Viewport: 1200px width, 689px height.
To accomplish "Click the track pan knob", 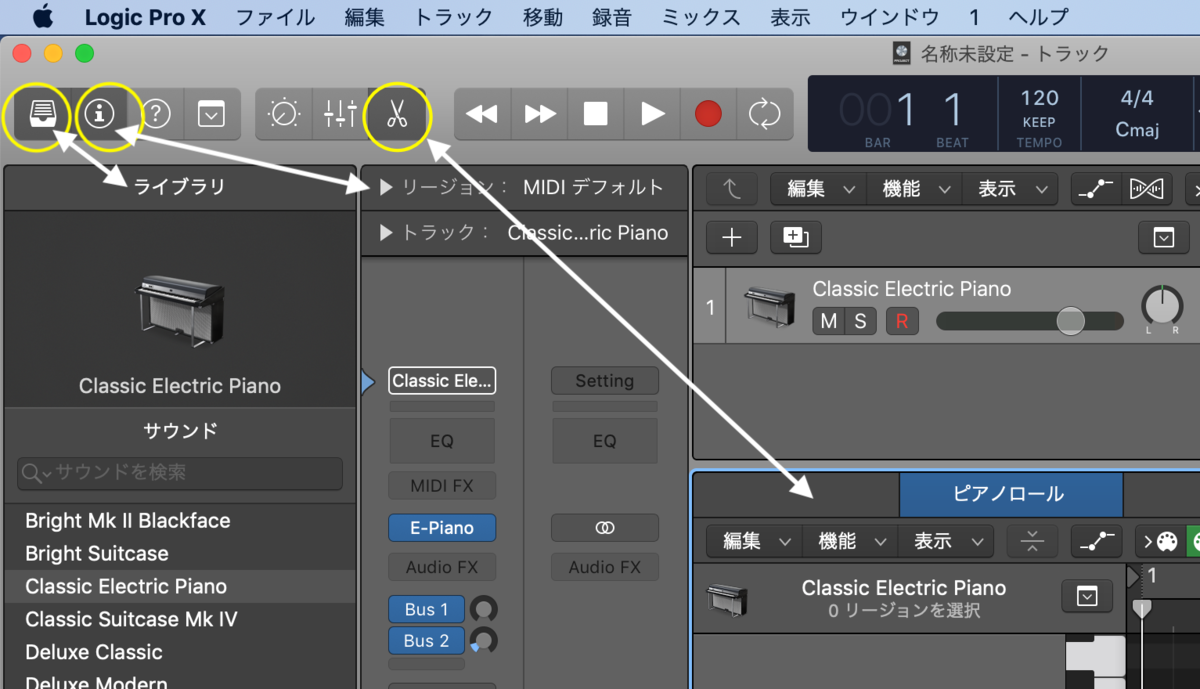I will [1161, 306].
